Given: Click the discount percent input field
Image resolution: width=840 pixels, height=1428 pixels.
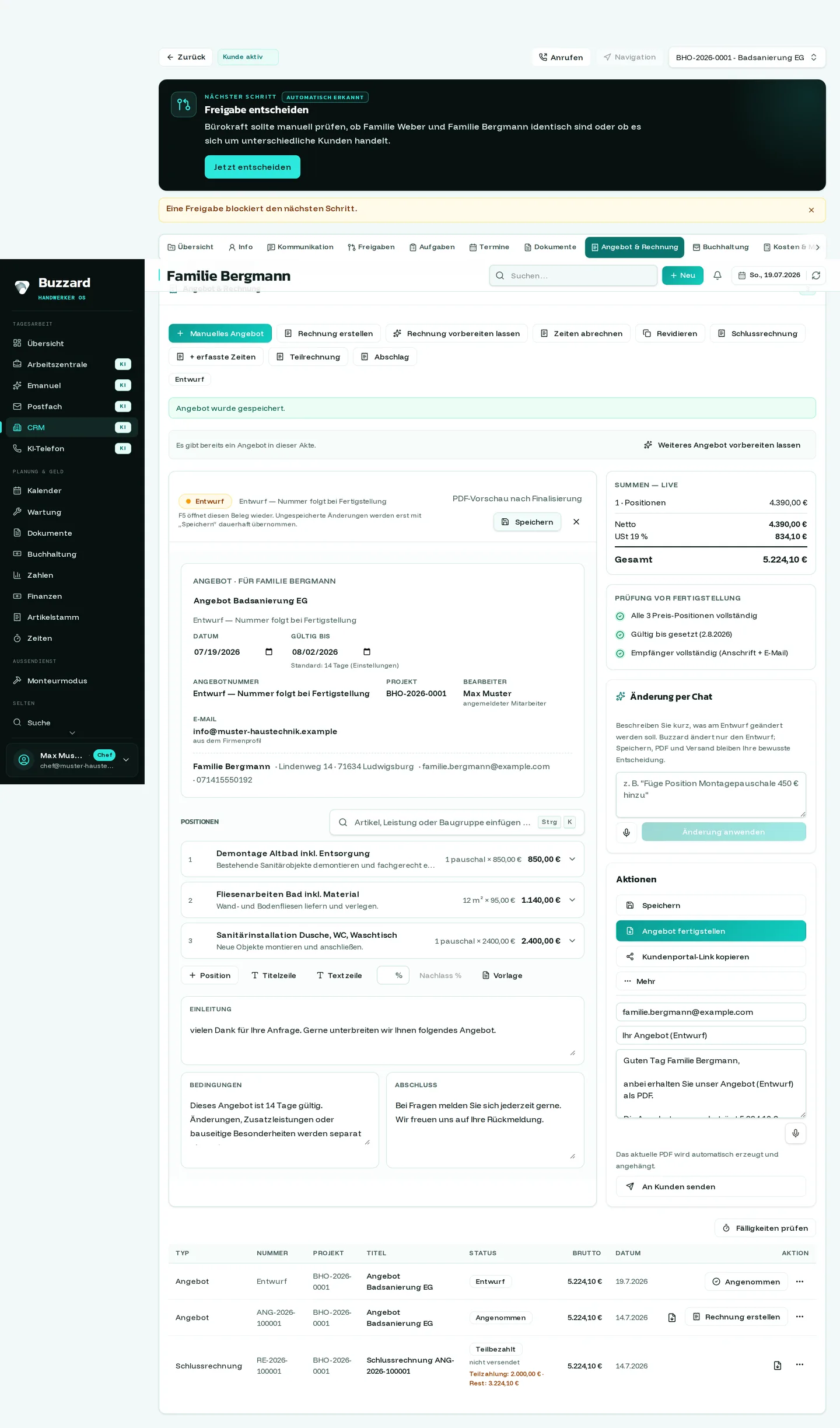Looking at the screenshot, I should pos(393,975).
